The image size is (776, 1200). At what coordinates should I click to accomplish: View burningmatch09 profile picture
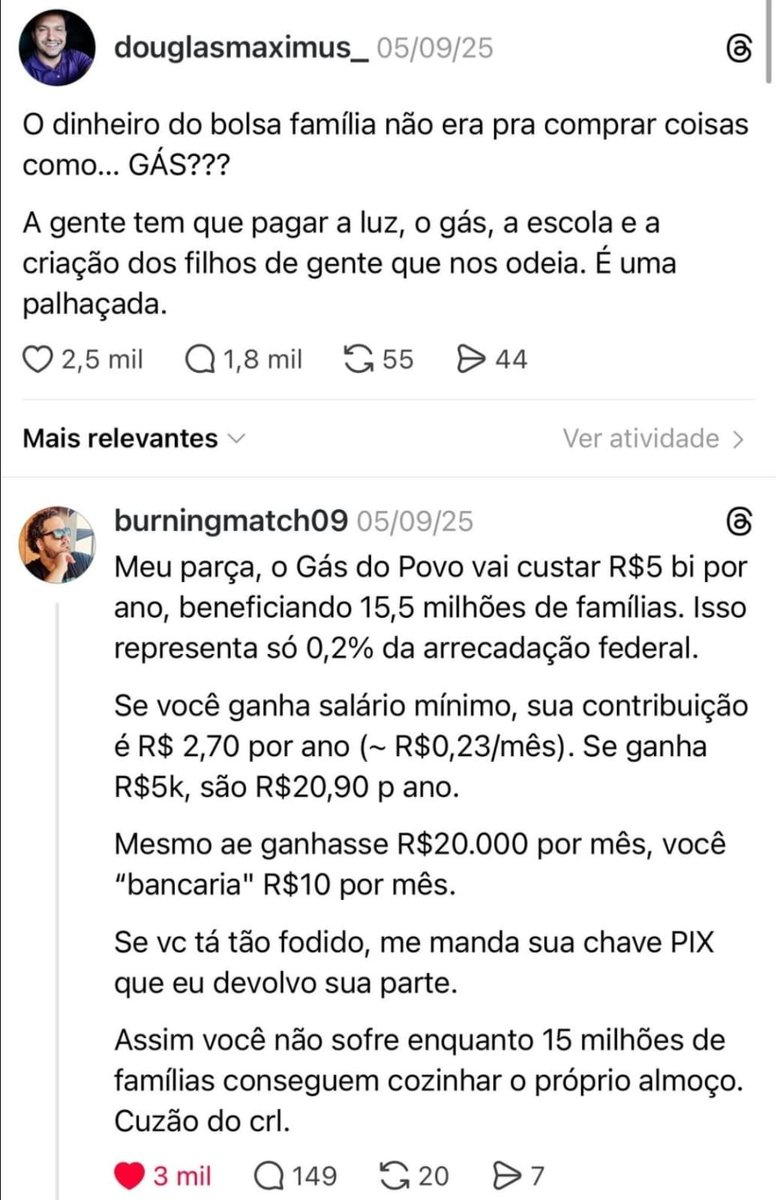click(57, 544)
